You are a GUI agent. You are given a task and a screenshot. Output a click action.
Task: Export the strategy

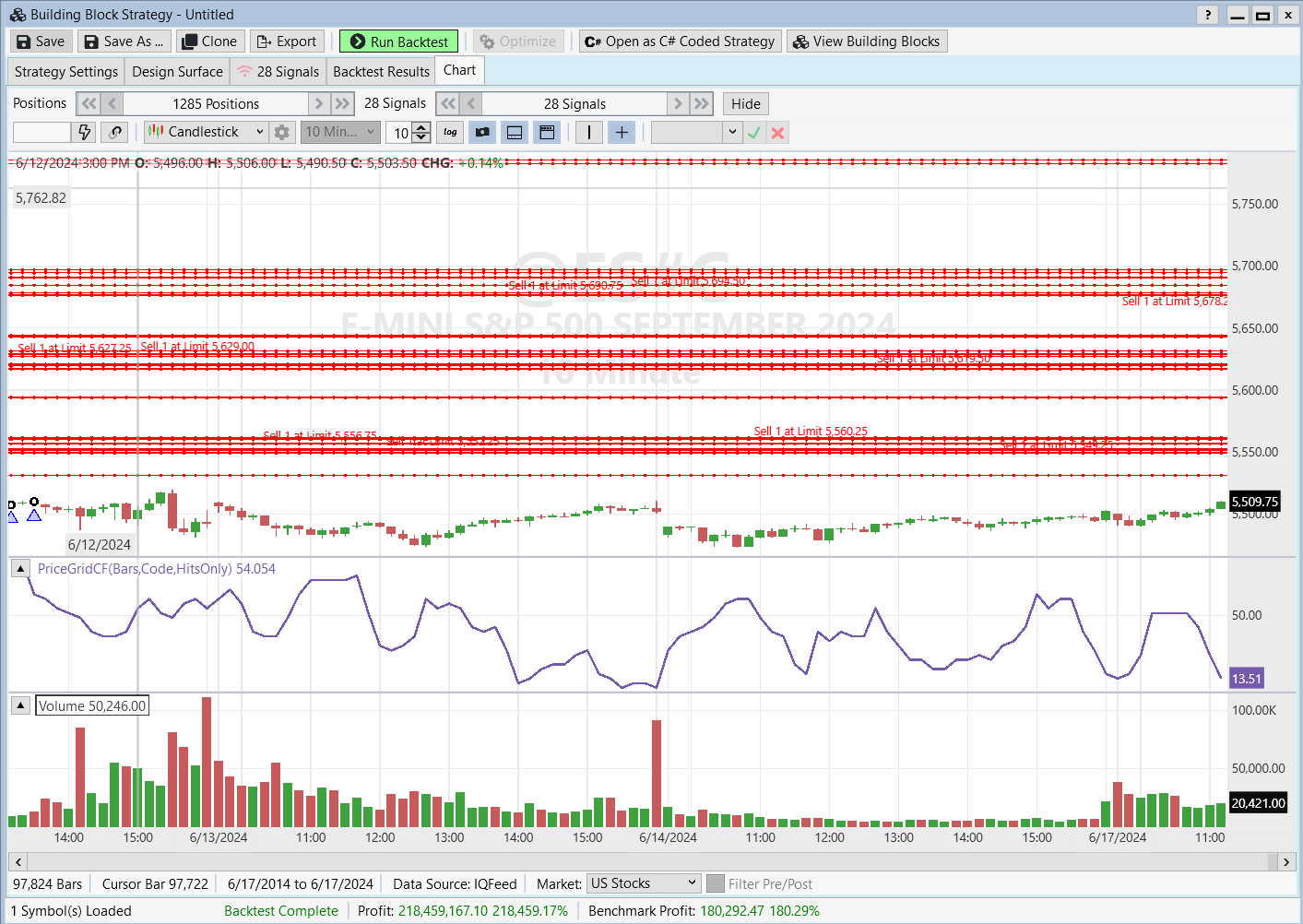point(287,41)
